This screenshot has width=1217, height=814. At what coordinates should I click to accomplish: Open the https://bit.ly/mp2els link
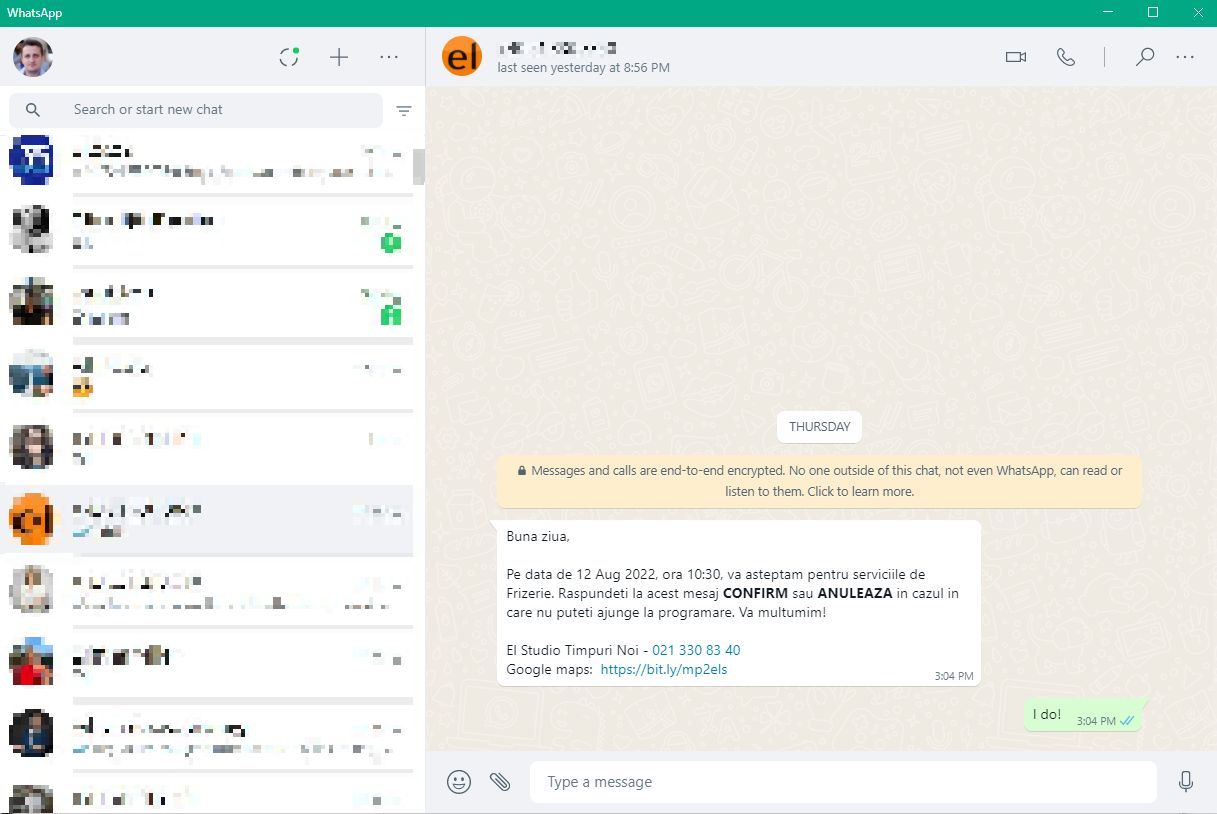664,669
